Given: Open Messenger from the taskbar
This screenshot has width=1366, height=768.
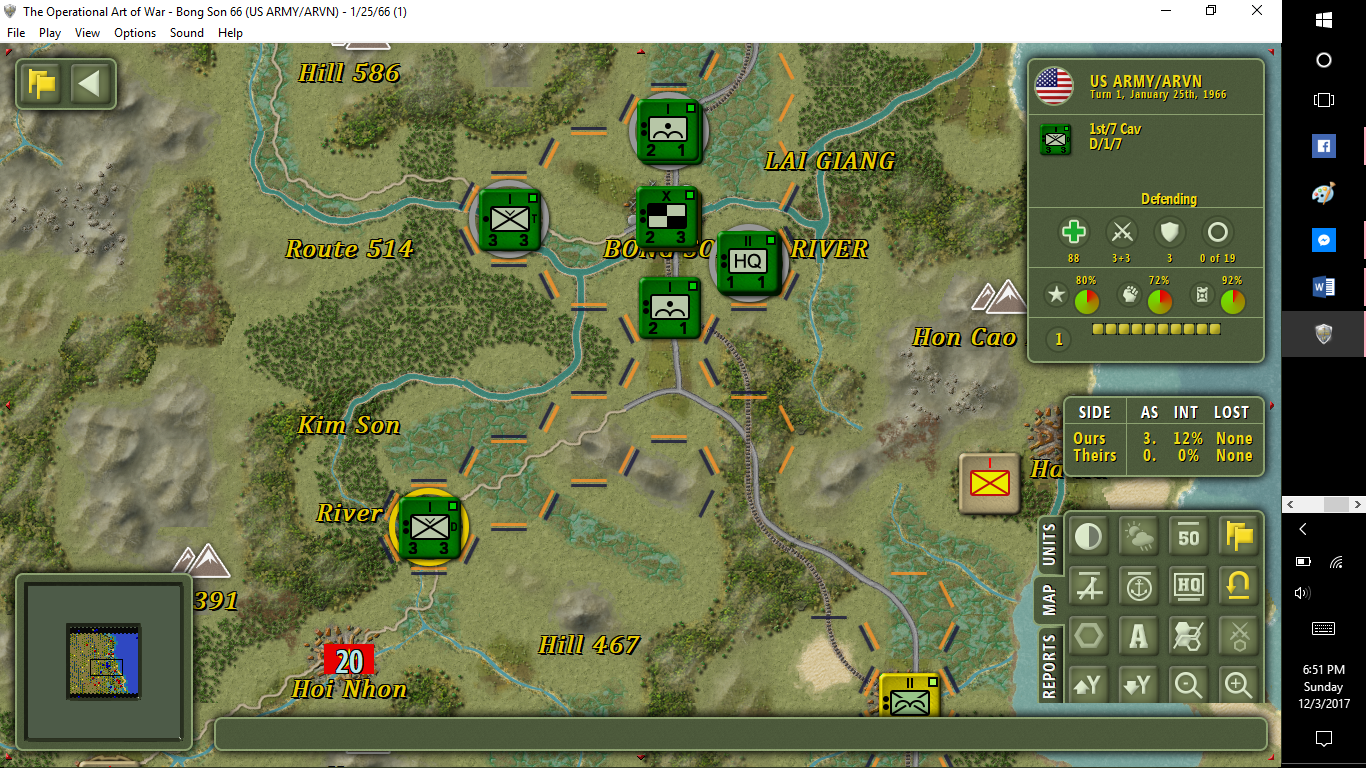Looking at the screenshot, I should (x=1324, y=240).
